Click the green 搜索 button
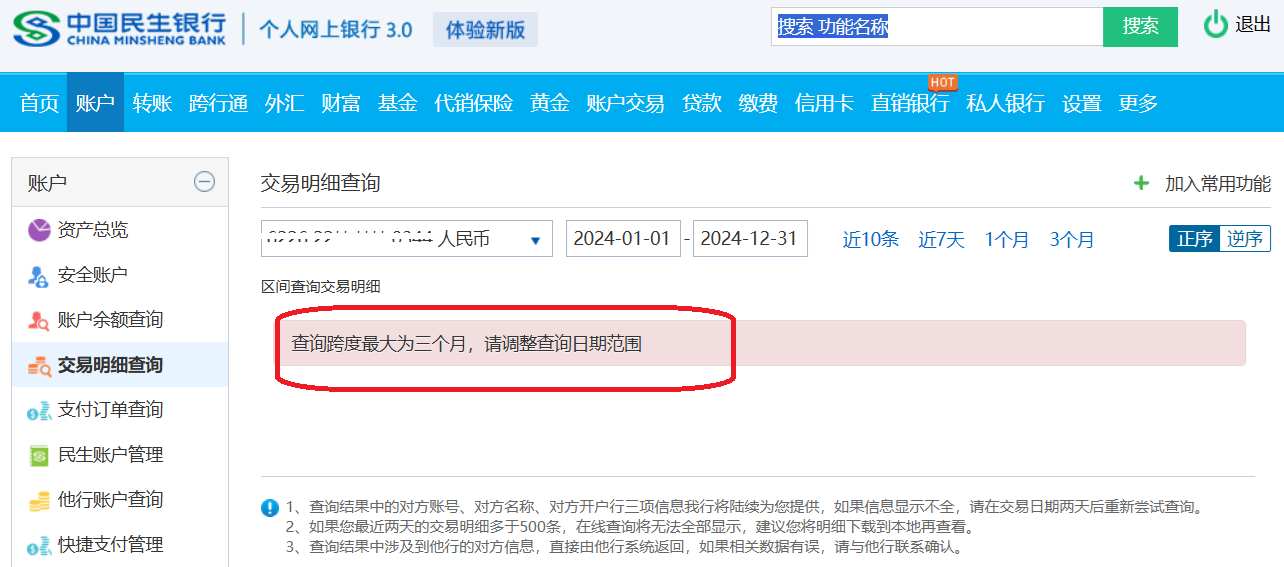Viewport: 1284px width, 567px height. [1140, 27]
